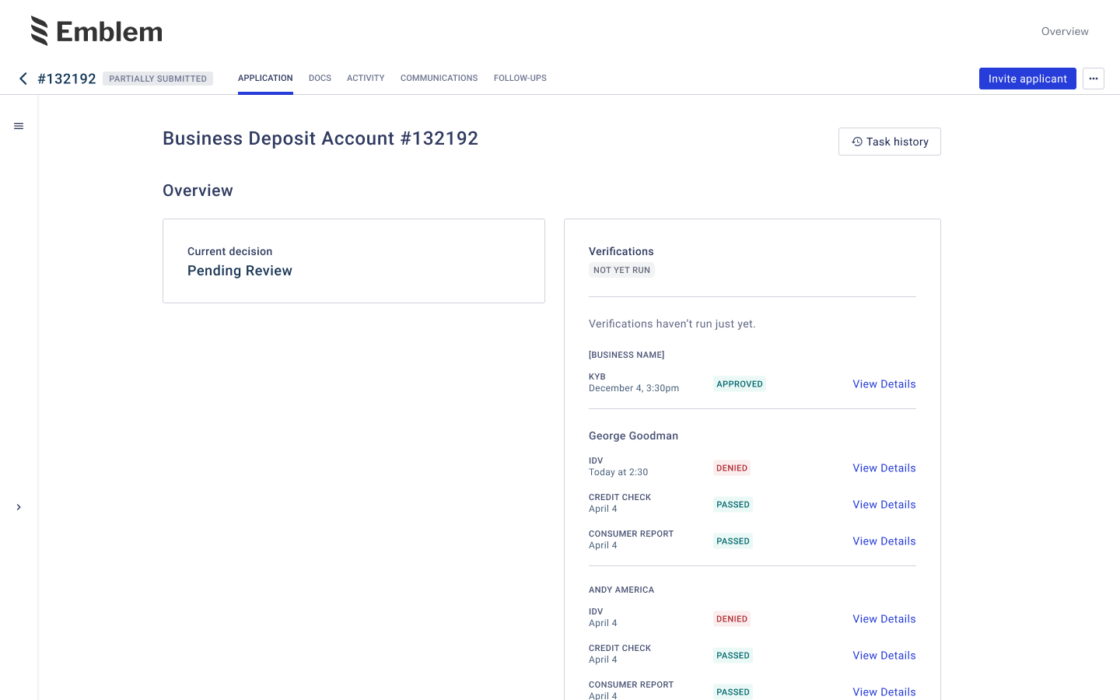Open the Activity tab
Image resolution: width=1120 pixels, height=700 pixels.
tap(366, 77)
